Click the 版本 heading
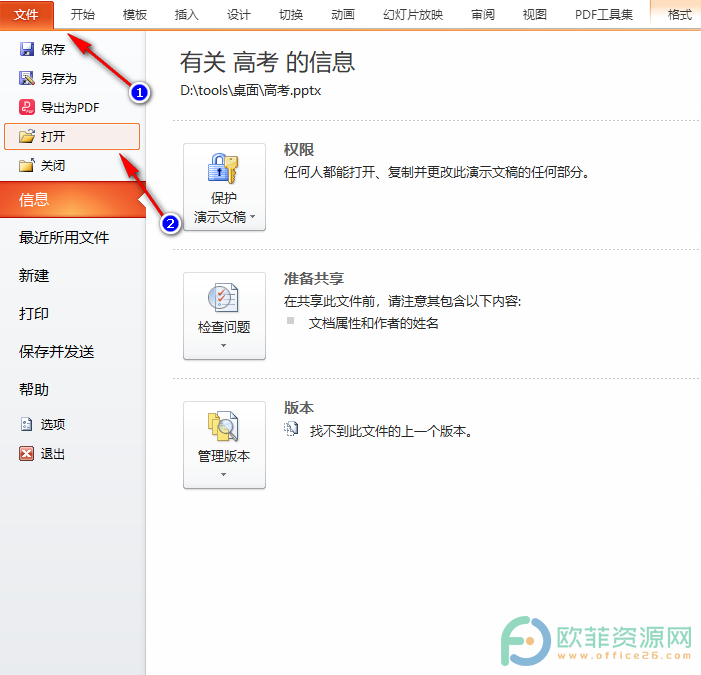701x675 pixels. click(299, 408)
